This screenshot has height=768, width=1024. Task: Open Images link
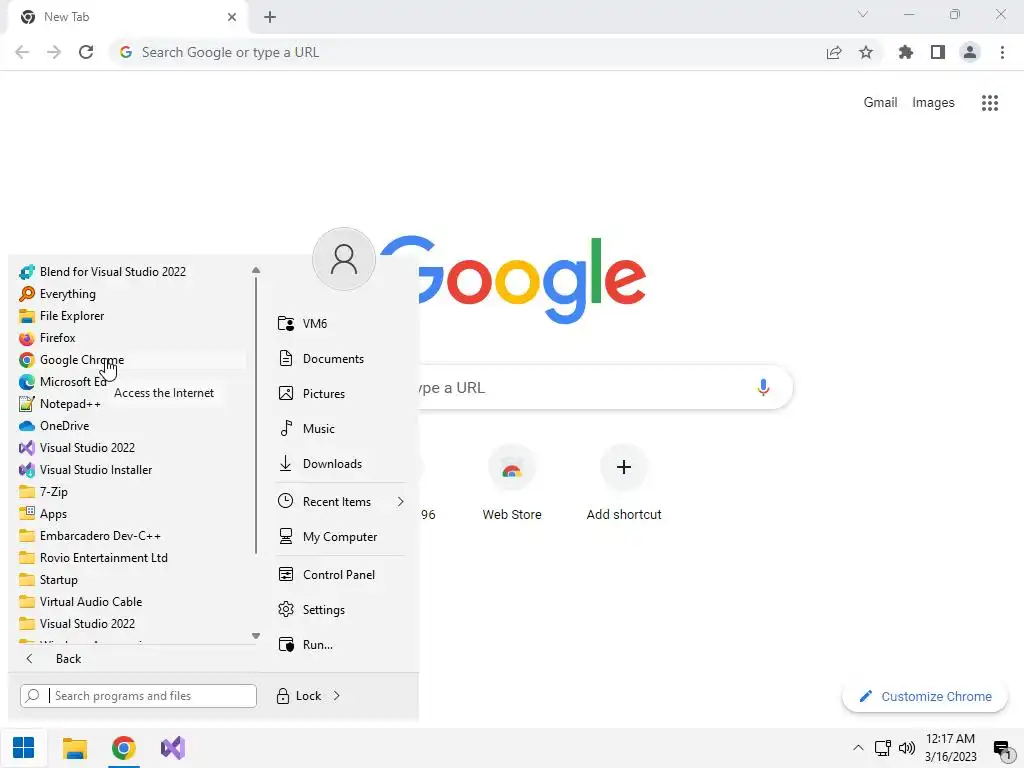pos(933,103)
